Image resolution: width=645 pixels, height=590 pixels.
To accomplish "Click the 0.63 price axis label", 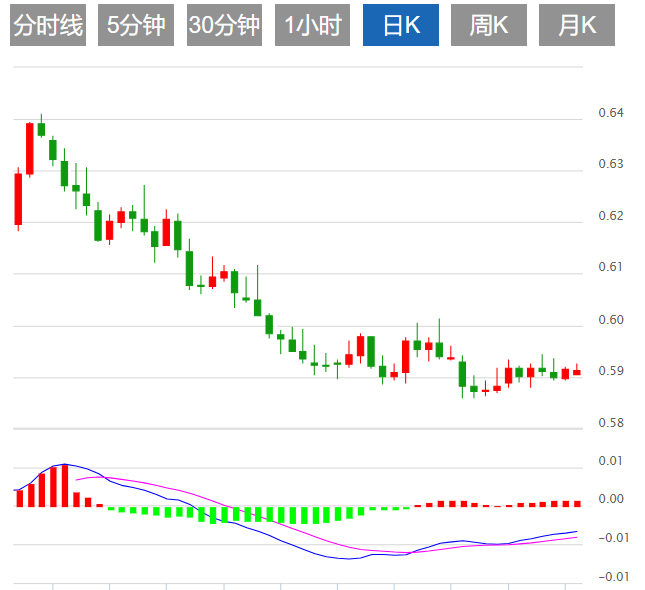I will coord(611,164).
